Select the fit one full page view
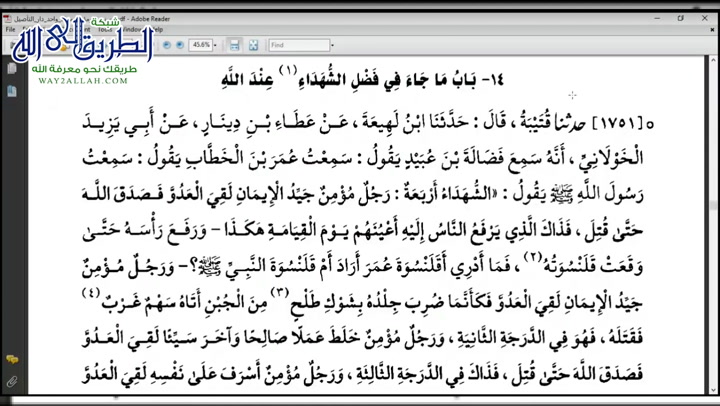The height and width of the screenshot is (406, 720). [253, 45]
